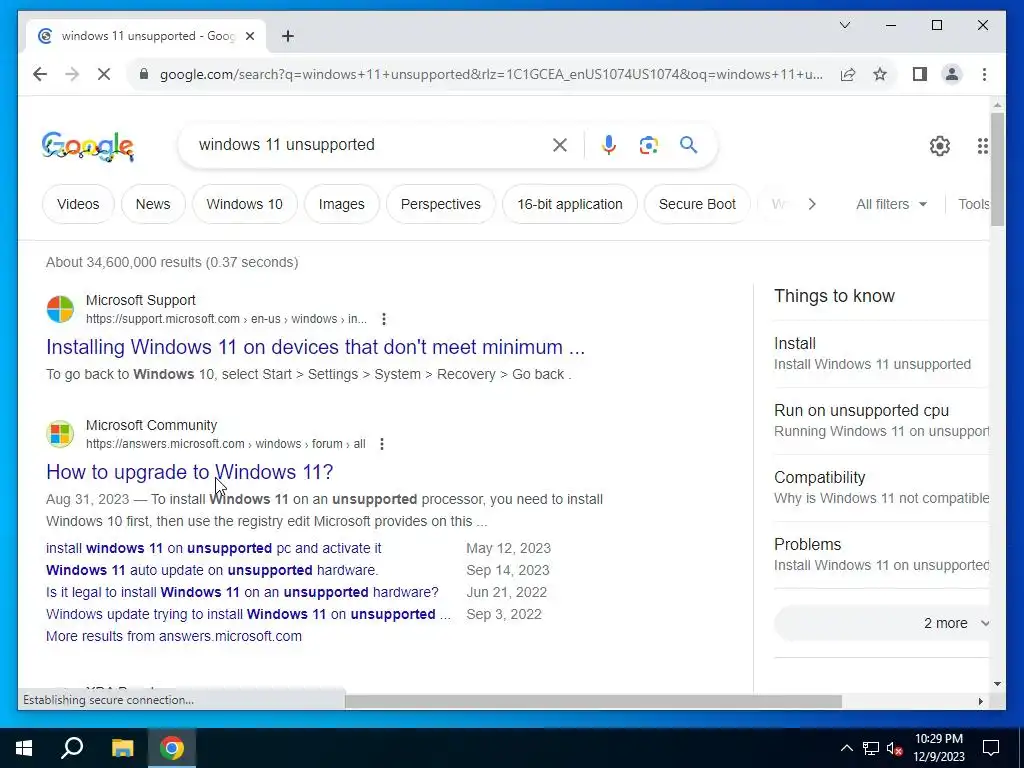Bookmark this page with star icon

pyautogui.click(x=880, y=74)
